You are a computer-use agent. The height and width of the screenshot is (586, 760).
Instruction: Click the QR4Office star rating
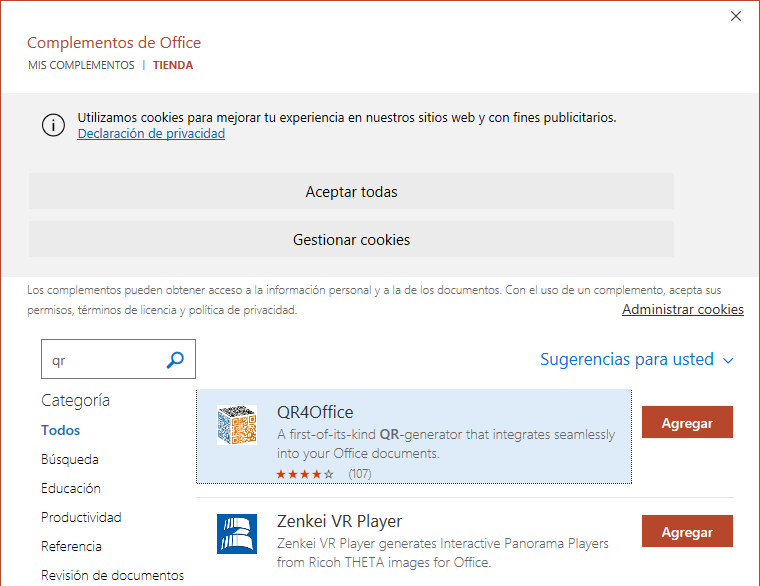tap(305, 473)
